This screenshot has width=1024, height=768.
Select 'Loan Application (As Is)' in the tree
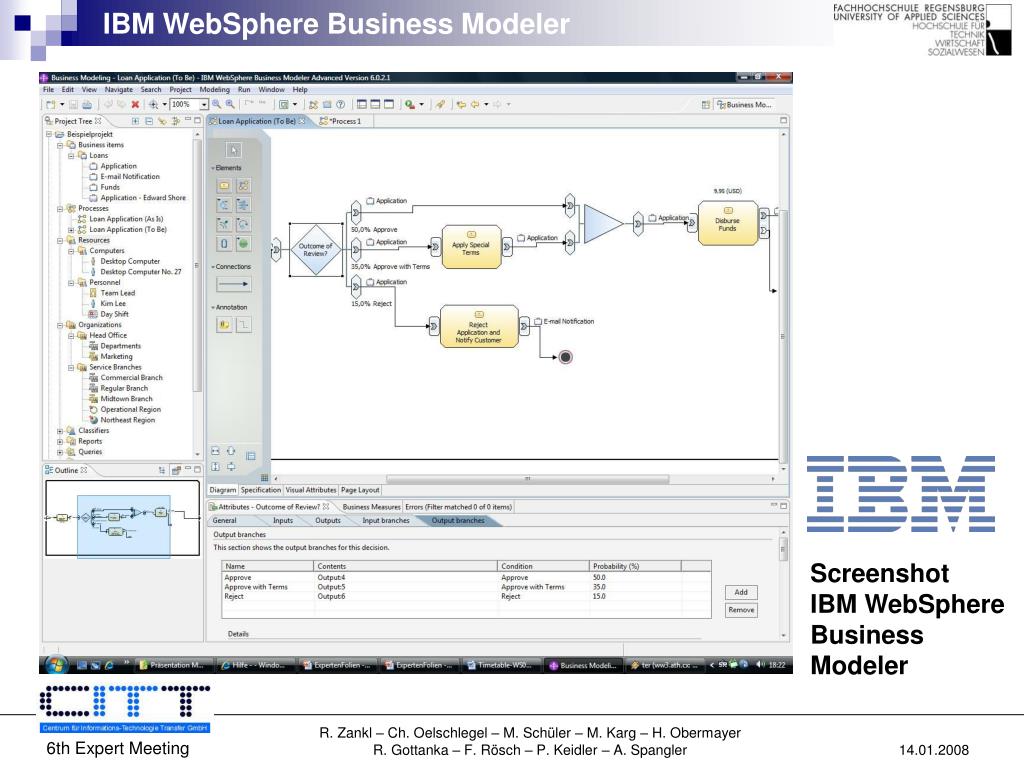[x=126, y=219]
